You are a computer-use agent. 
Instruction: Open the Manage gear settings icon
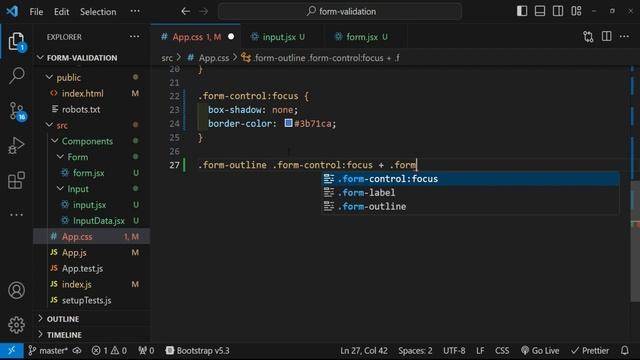[16, 325]
